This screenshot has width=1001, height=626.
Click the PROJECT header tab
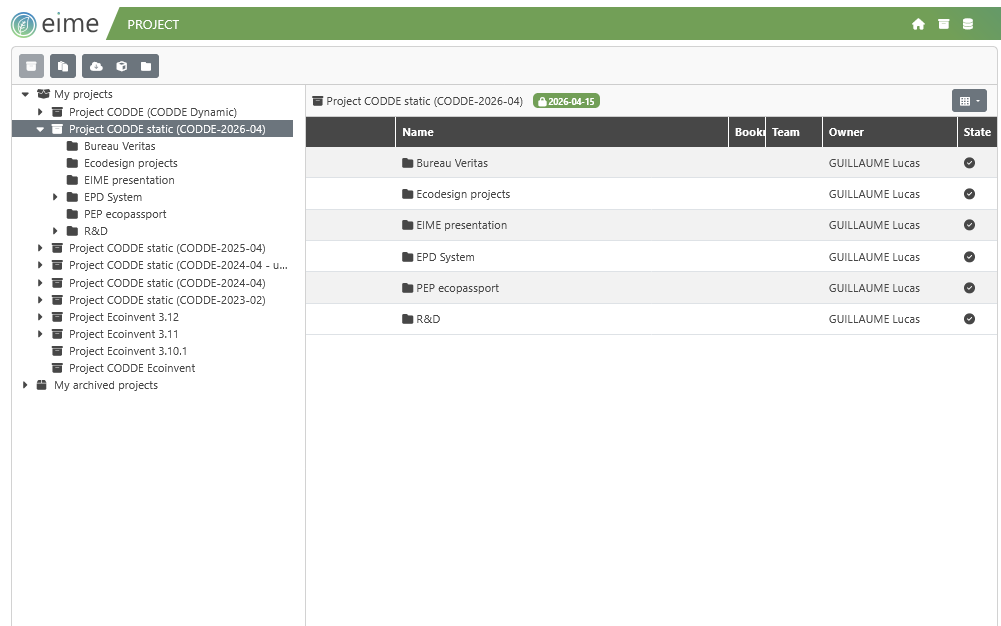pos(153,24)
